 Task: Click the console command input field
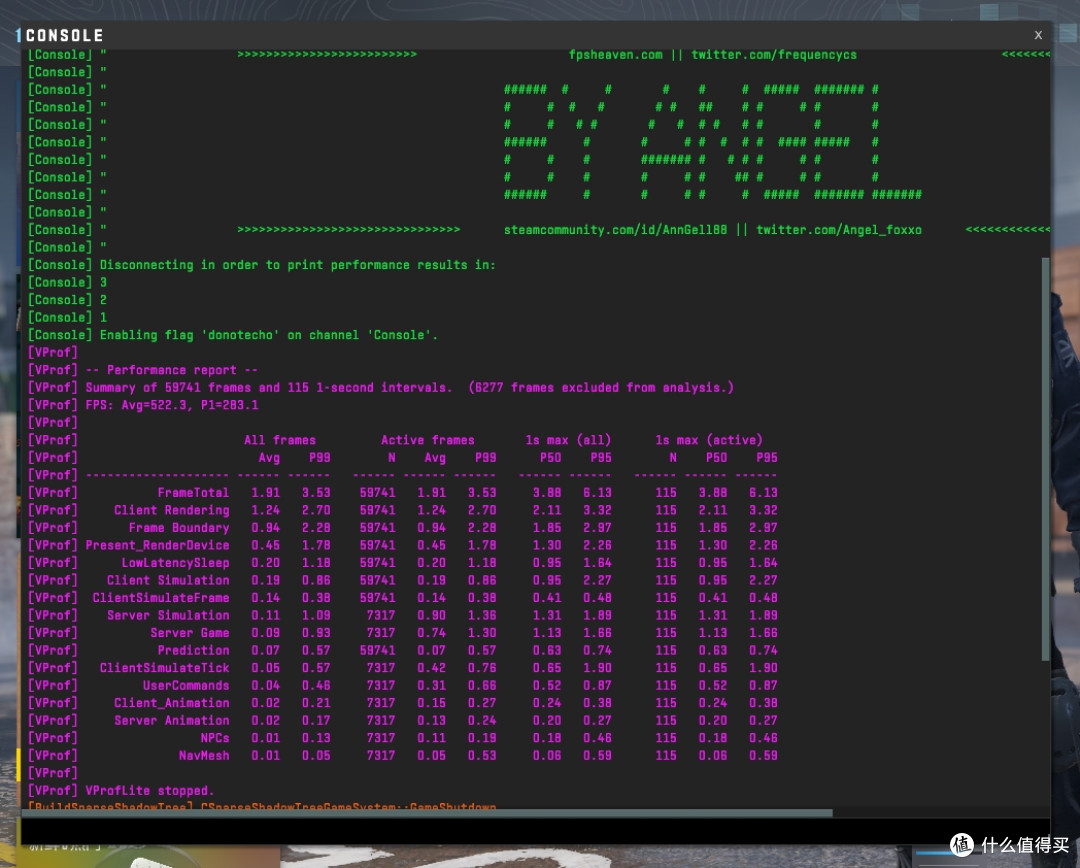tap(535, 830)
